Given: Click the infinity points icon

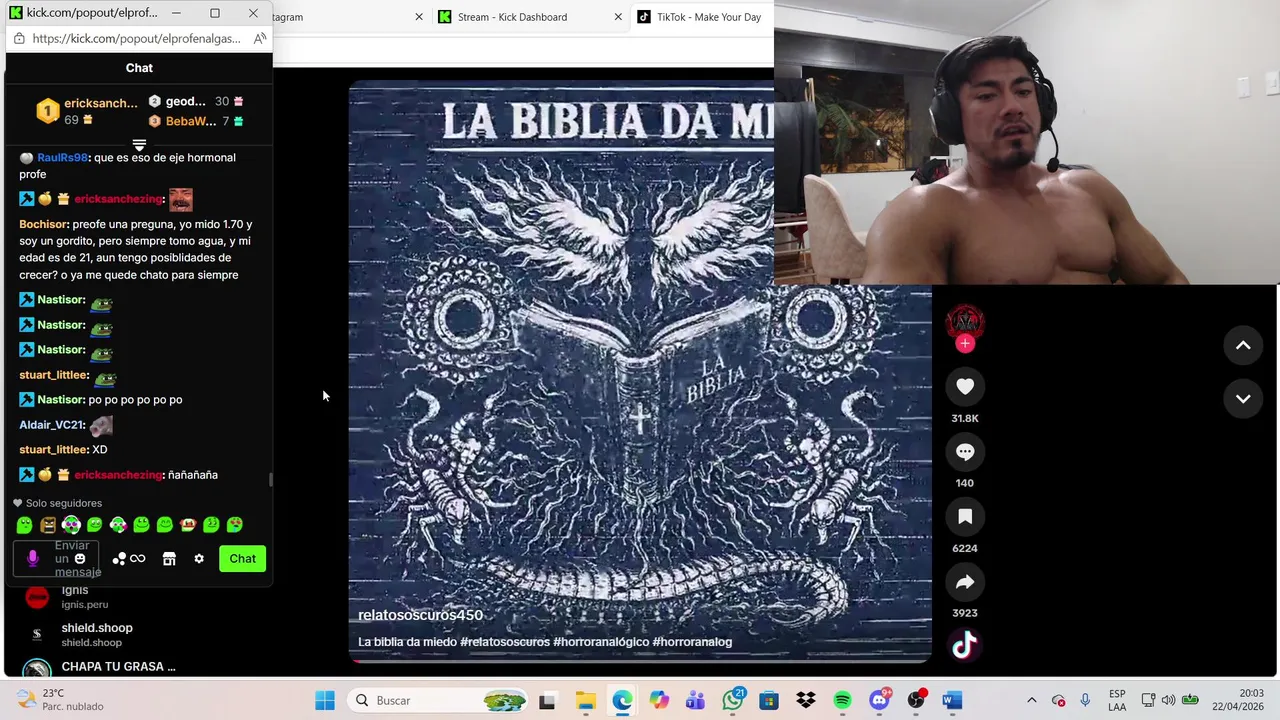Looking at the screenshot, I should 138,559.
